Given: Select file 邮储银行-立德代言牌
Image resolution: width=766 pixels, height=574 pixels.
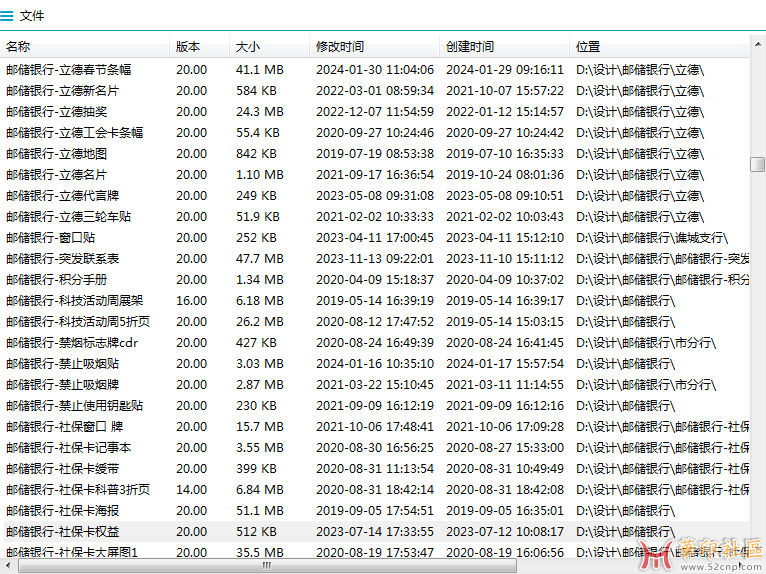Looking at the screenshot, I should point(63,196).
